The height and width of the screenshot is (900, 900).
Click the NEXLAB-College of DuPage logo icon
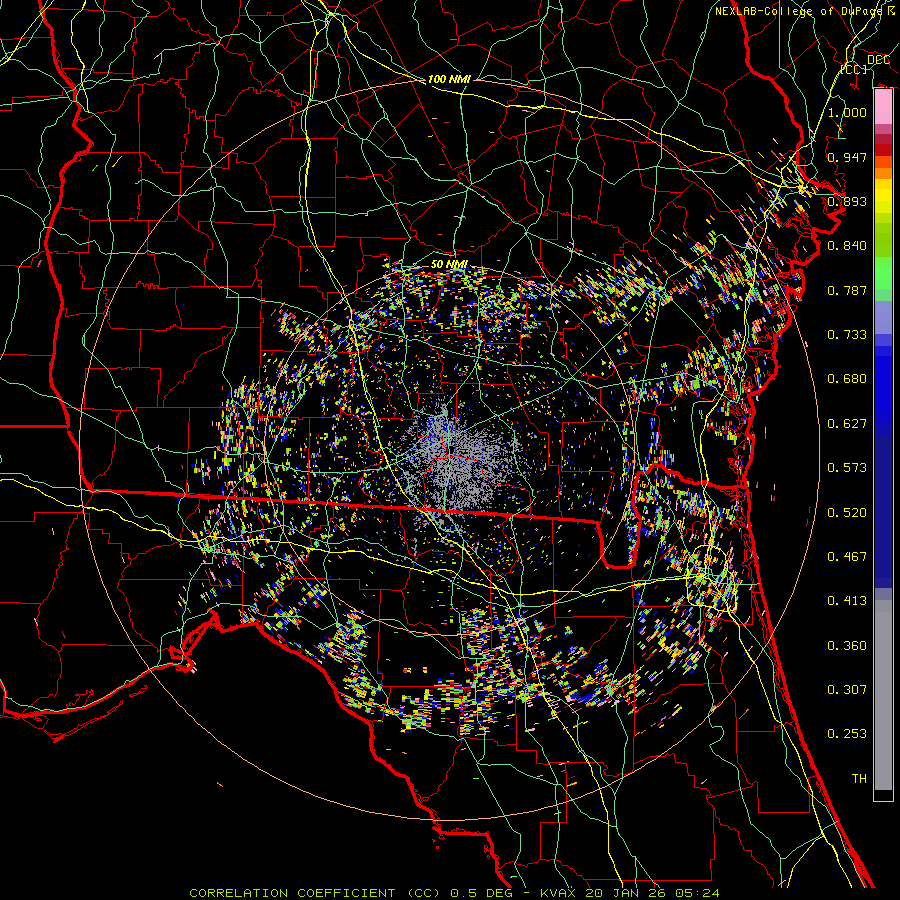(890, 11)
